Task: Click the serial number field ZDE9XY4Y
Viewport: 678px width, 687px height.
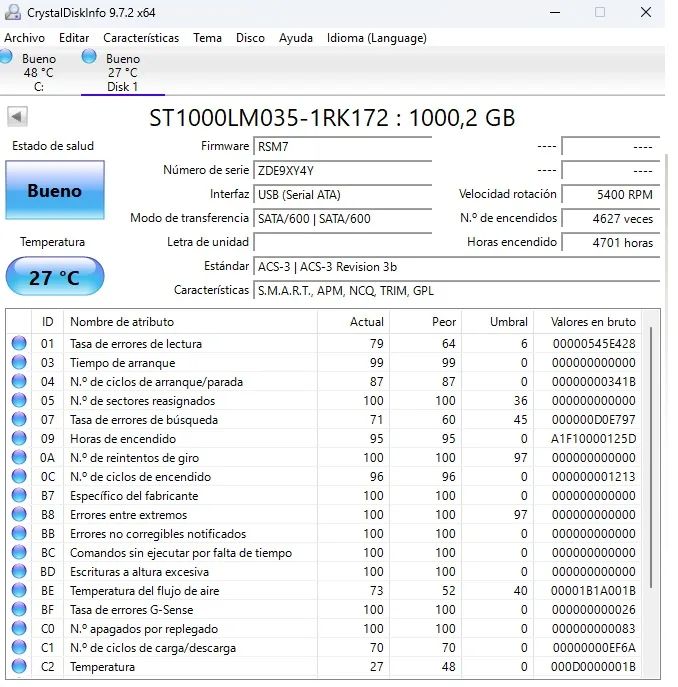Action: point(342,170)
